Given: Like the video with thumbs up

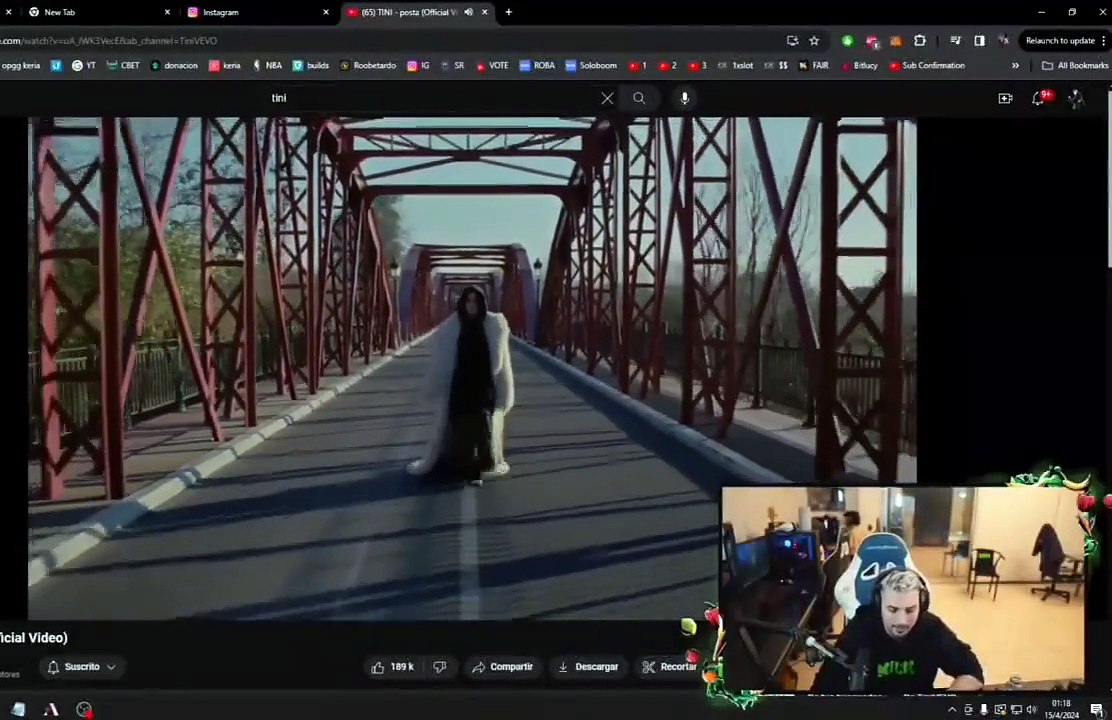Looking at the screenshot, I should (391, 667).
